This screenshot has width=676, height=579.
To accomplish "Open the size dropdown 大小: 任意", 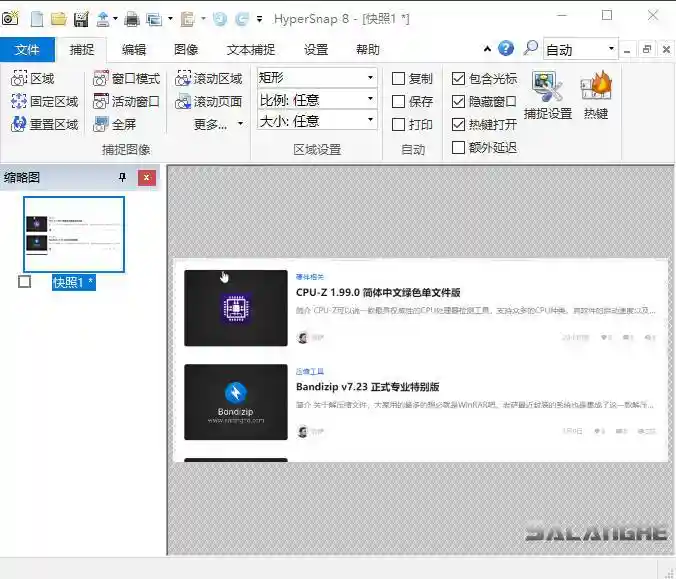I will (x=317, y=120).
